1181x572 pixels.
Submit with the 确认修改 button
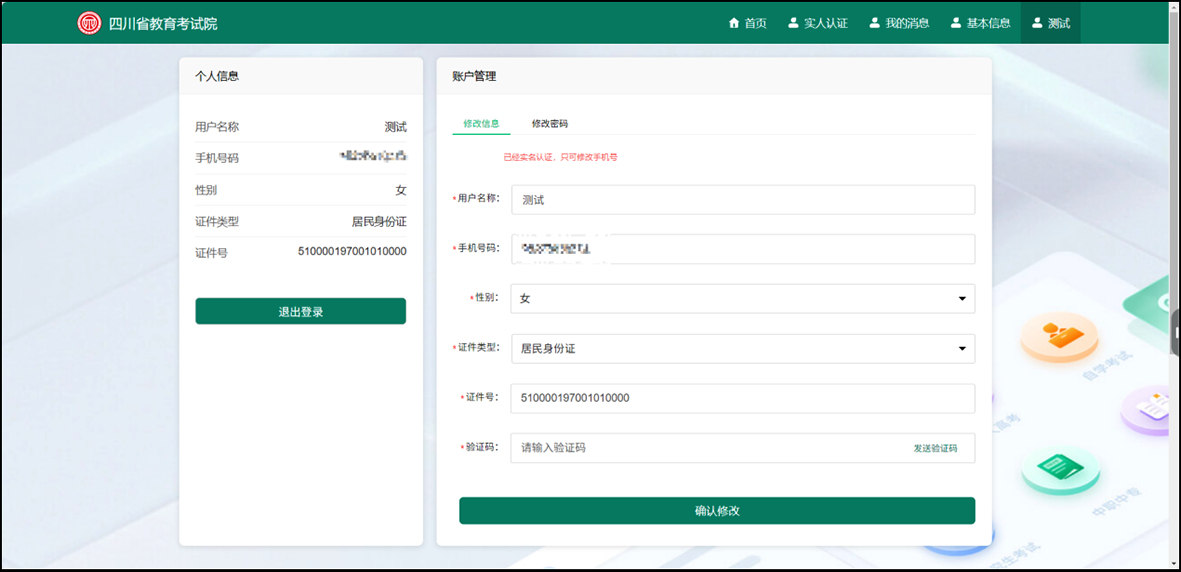(716, 510)
